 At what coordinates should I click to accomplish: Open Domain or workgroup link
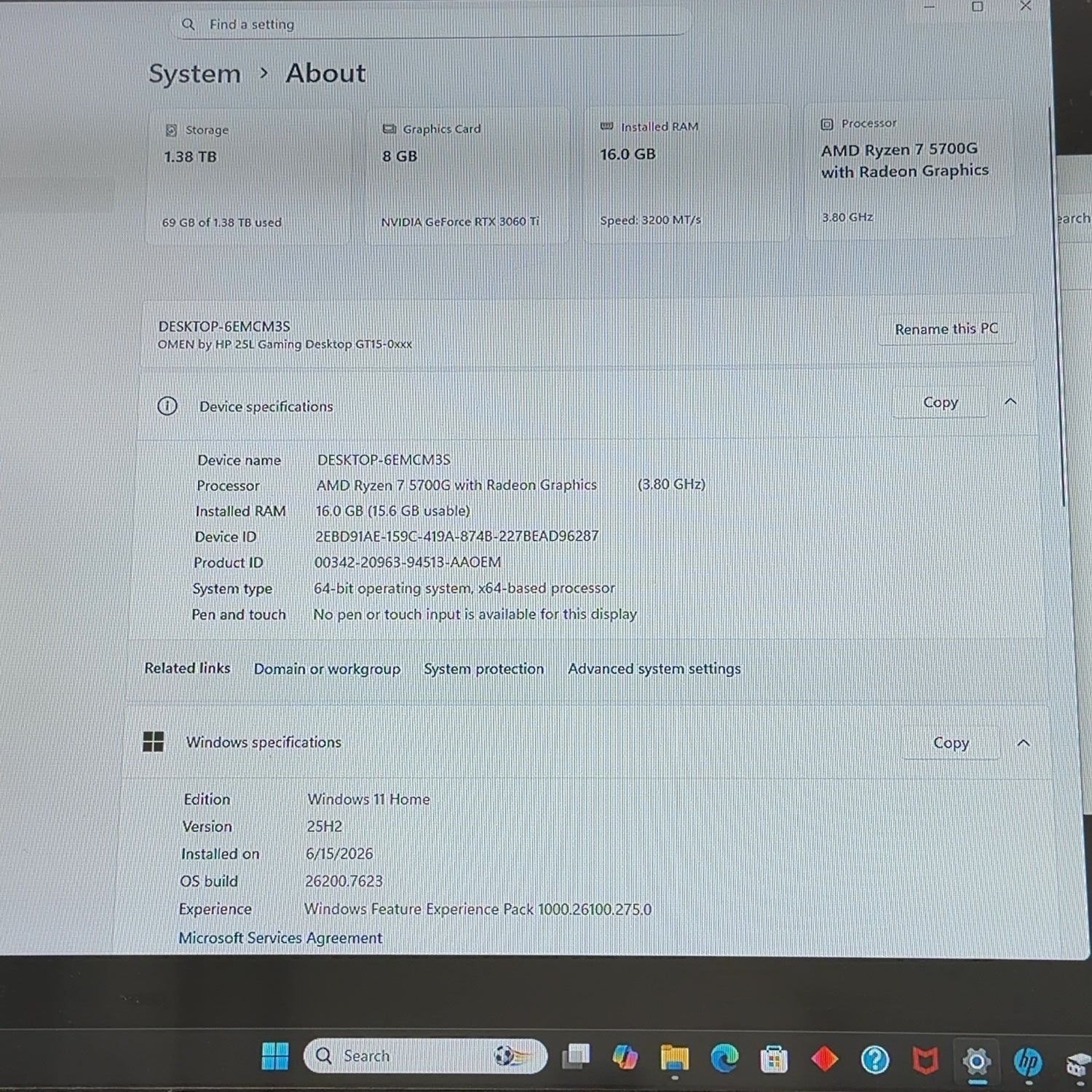[327, 669]
